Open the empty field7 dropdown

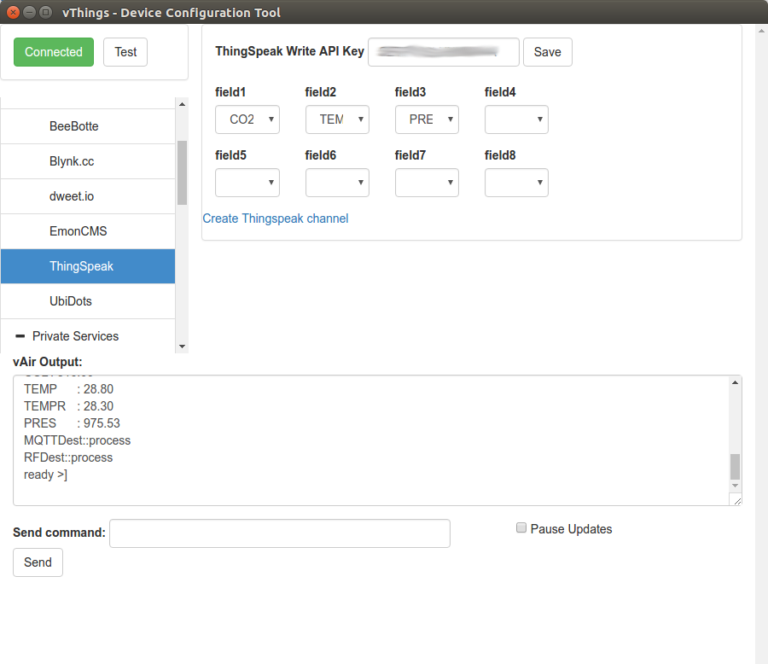[427, 183]
